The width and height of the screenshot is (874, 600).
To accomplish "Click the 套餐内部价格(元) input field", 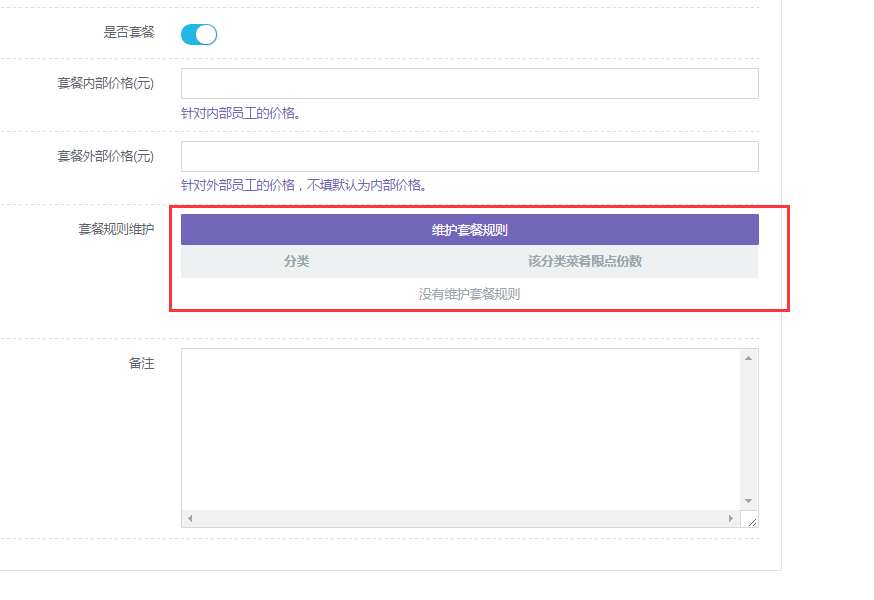I will pos(469,84).
